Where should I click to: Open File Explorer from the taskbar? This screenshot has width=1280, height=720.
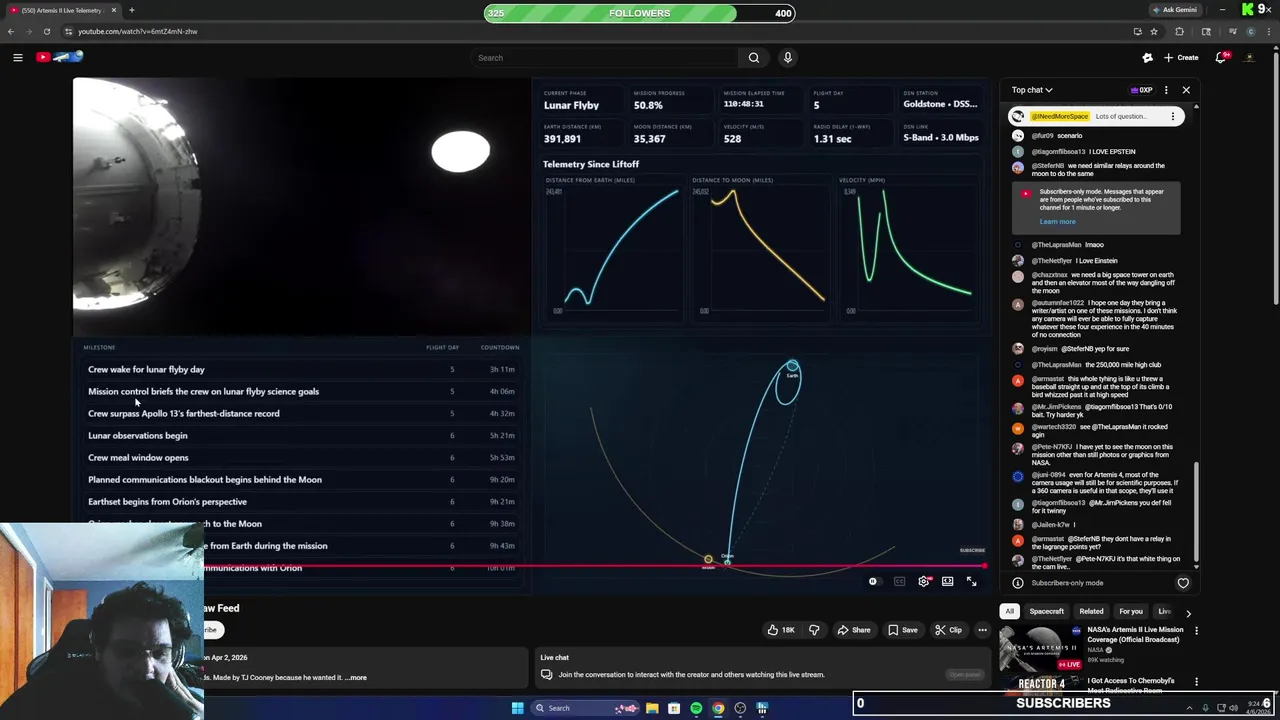[x=652, y=708]
